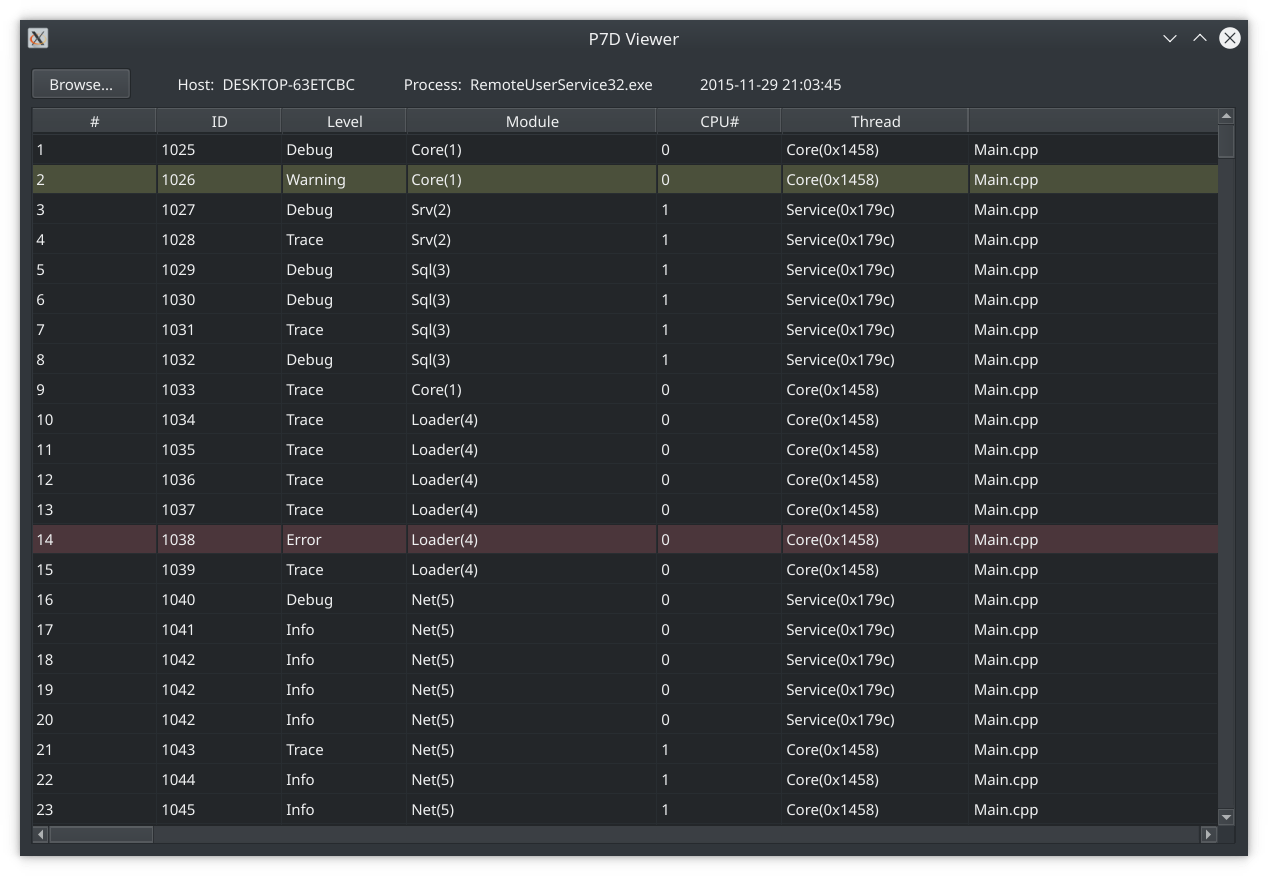
Task: Select the Warning row with ID 1026
Action: 625,179
